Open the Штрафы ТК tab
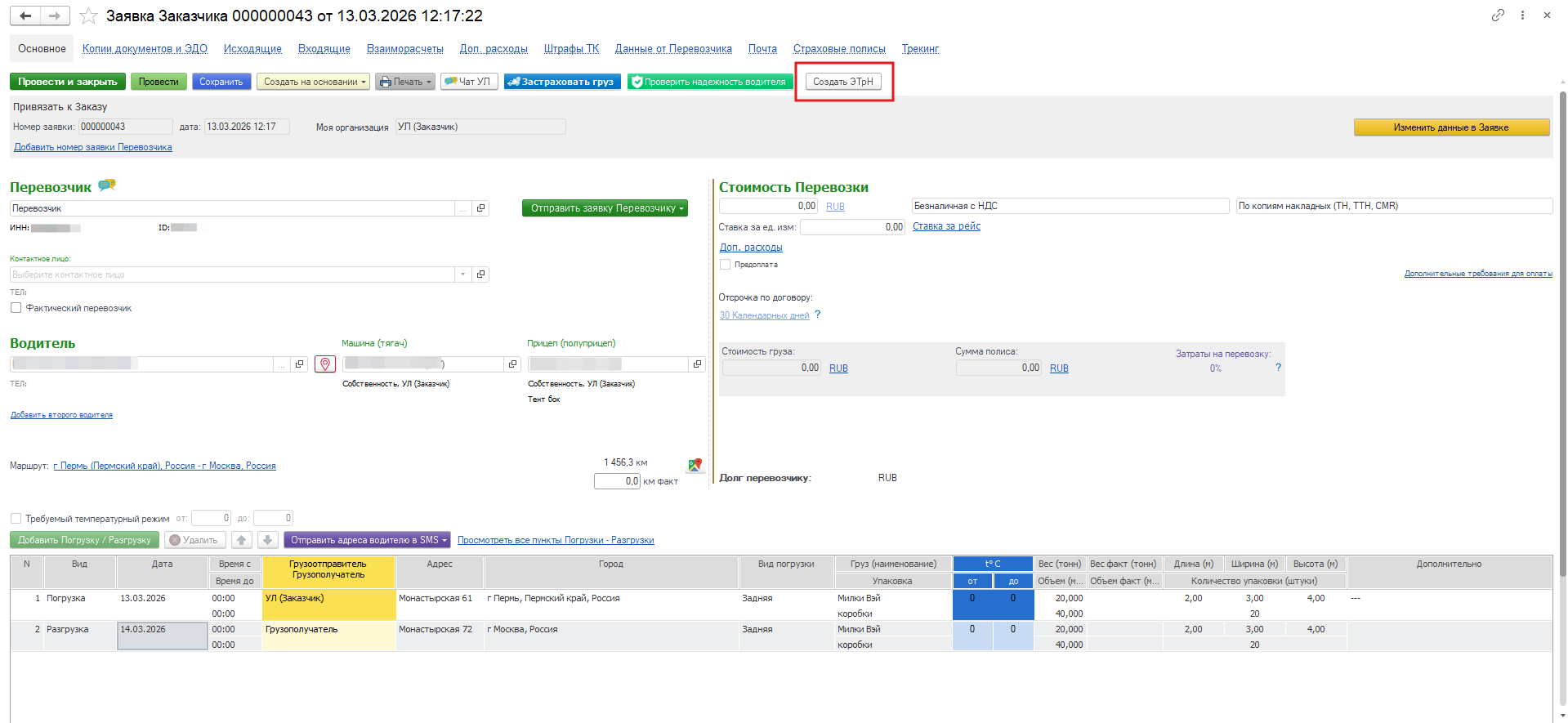Viewport: 1568px width, 723px height. coord(572,49)
